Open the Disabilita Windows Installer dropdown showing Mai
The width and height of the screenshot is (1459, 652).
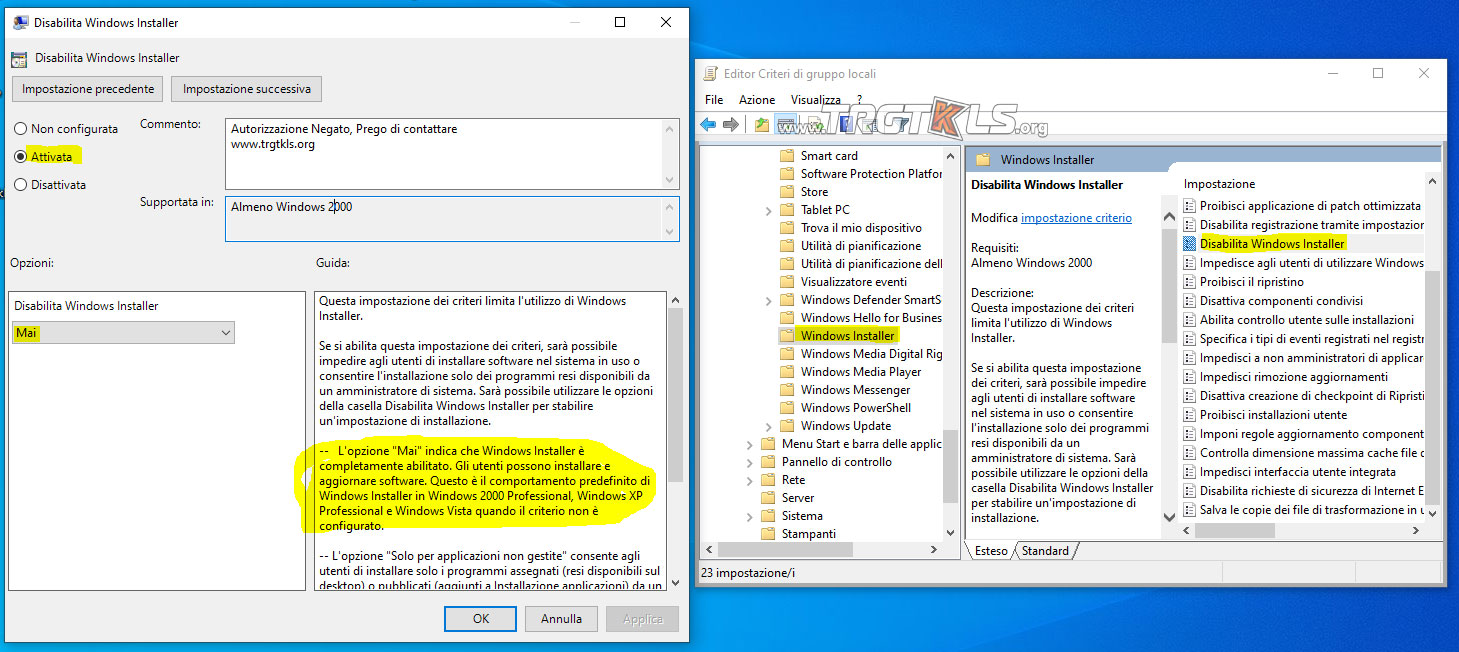[x=123, y=333]
